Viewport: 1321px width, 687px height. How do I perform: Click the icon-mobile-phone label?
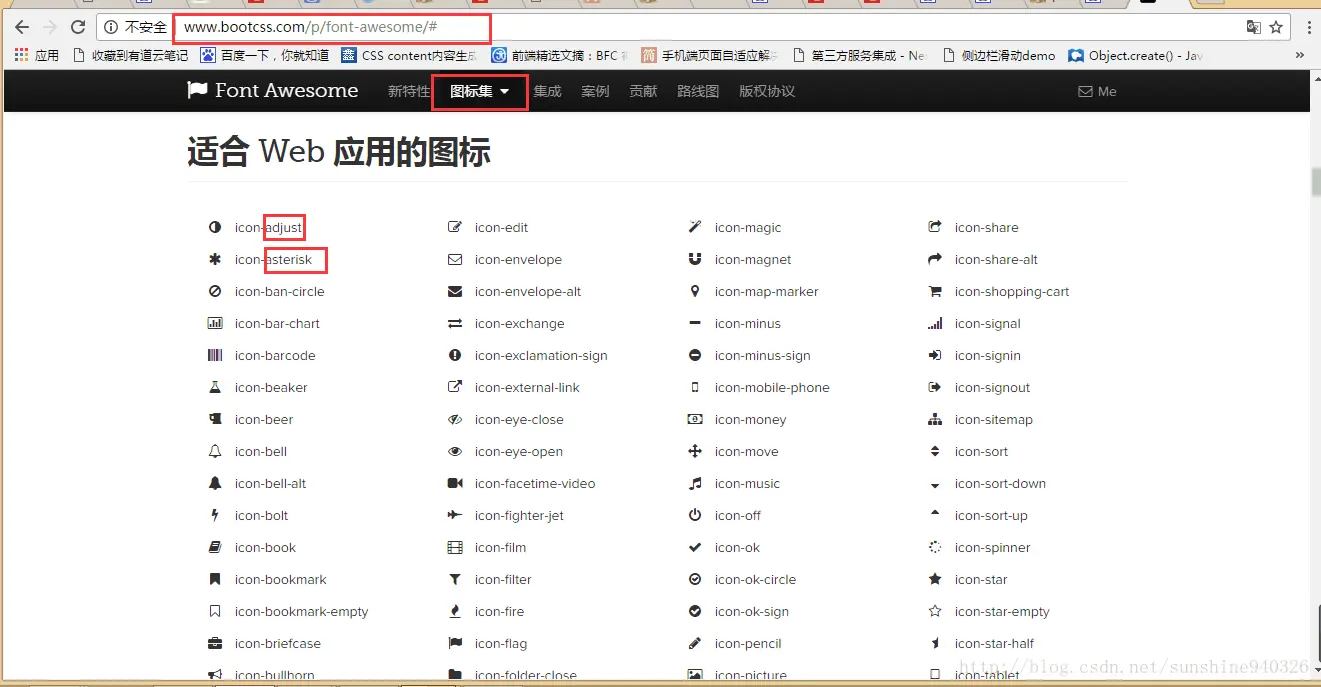(772, 387)
